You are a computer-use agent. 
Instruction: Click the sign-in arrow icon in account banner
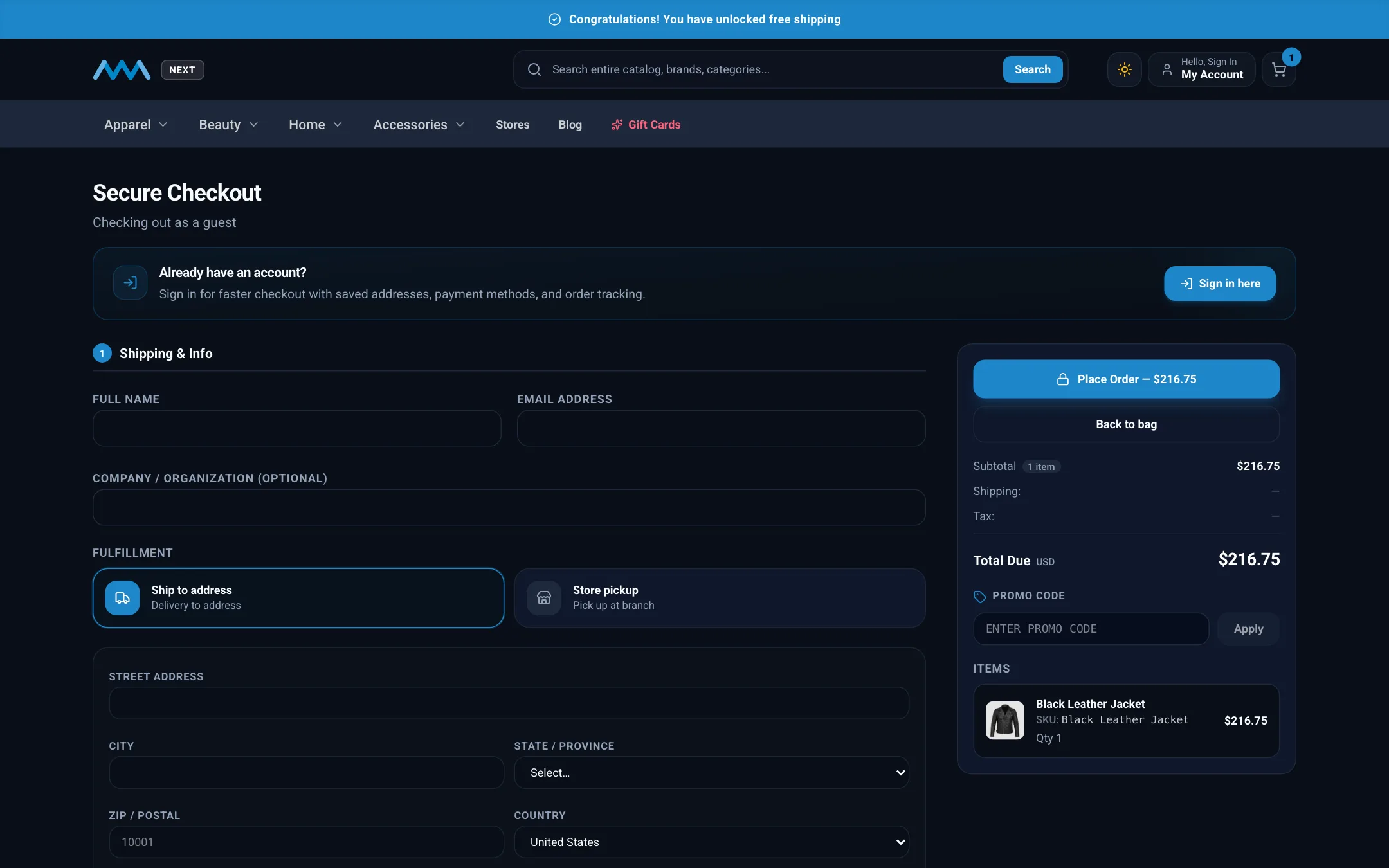coord(130,283)
